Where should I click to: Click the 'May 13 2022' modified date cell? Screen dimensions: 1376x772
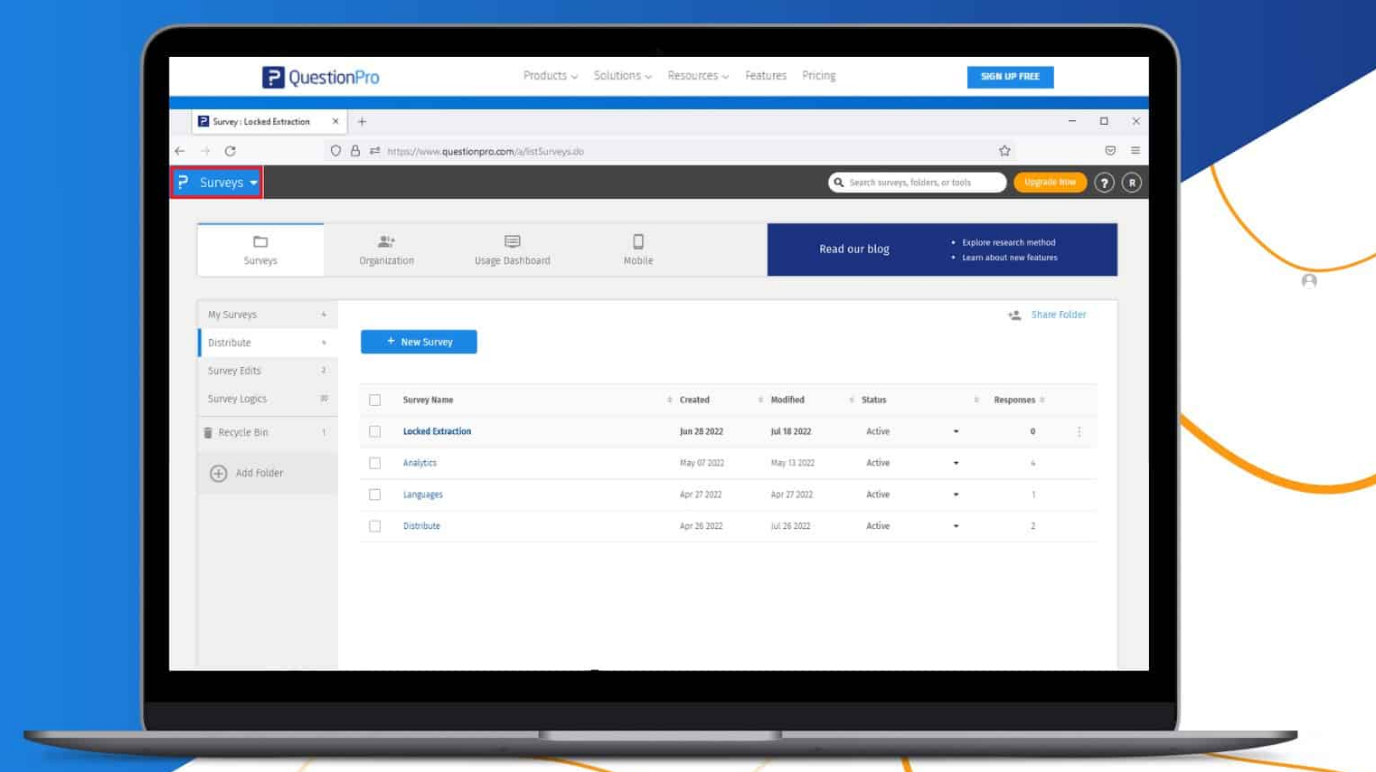coord(792,463)
